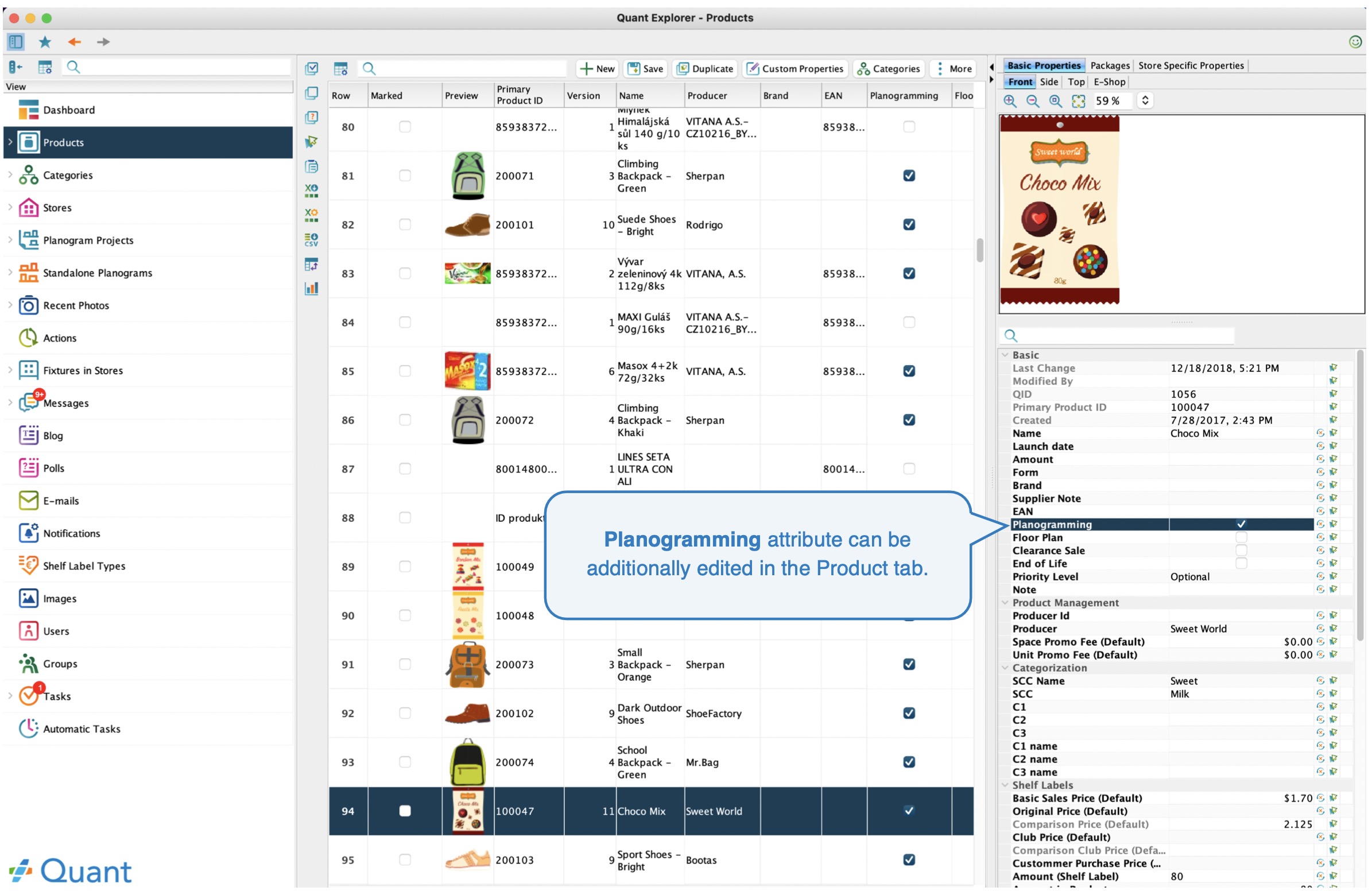This screenshot has height=891, width=1372.
Task: Open the Polls icon
Action: point(28,468)
